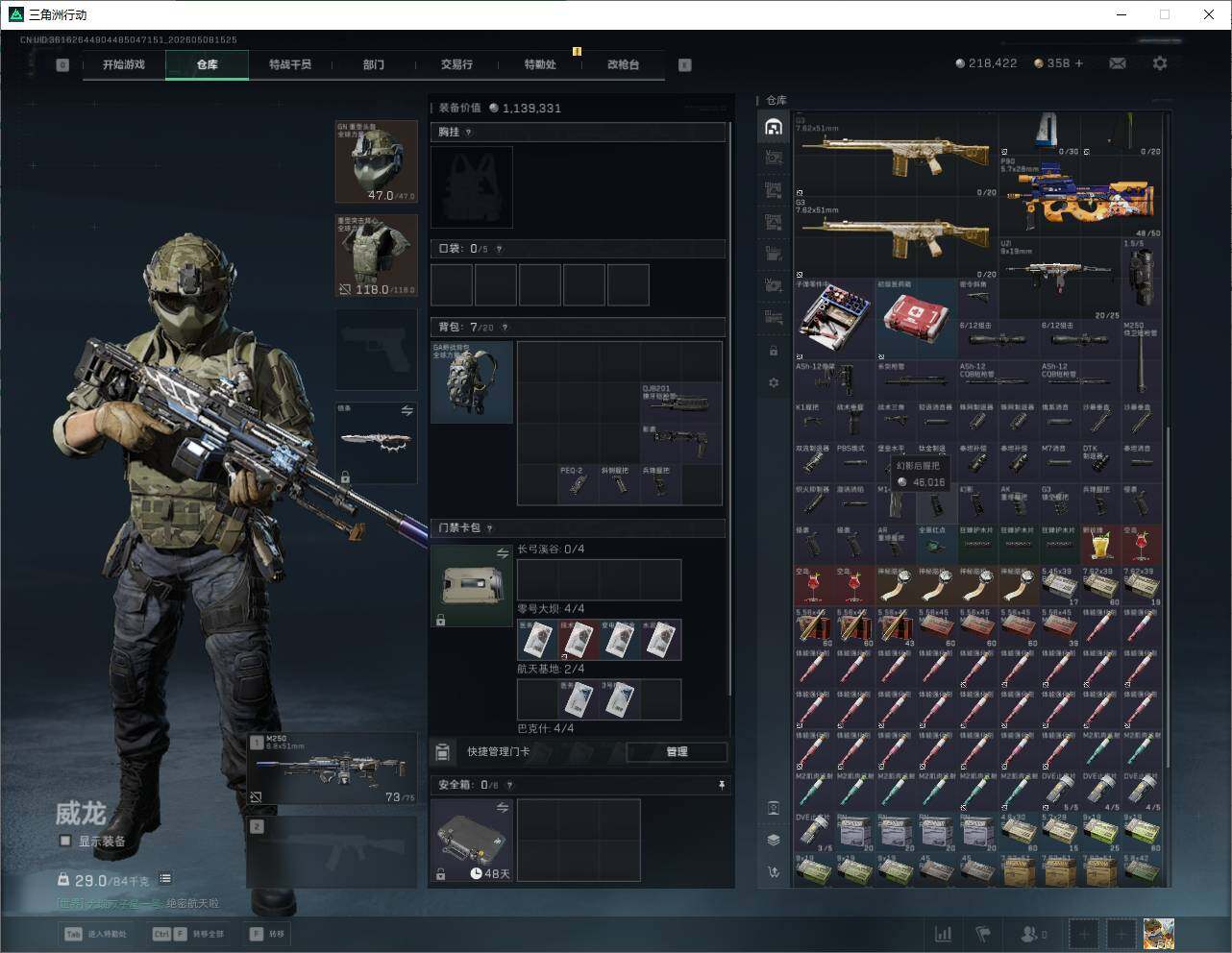The height and width of the screenshot is (953, 1232).
Task: Select the PEQ-2 item in the backpack
Action: [x=579, y=483]
